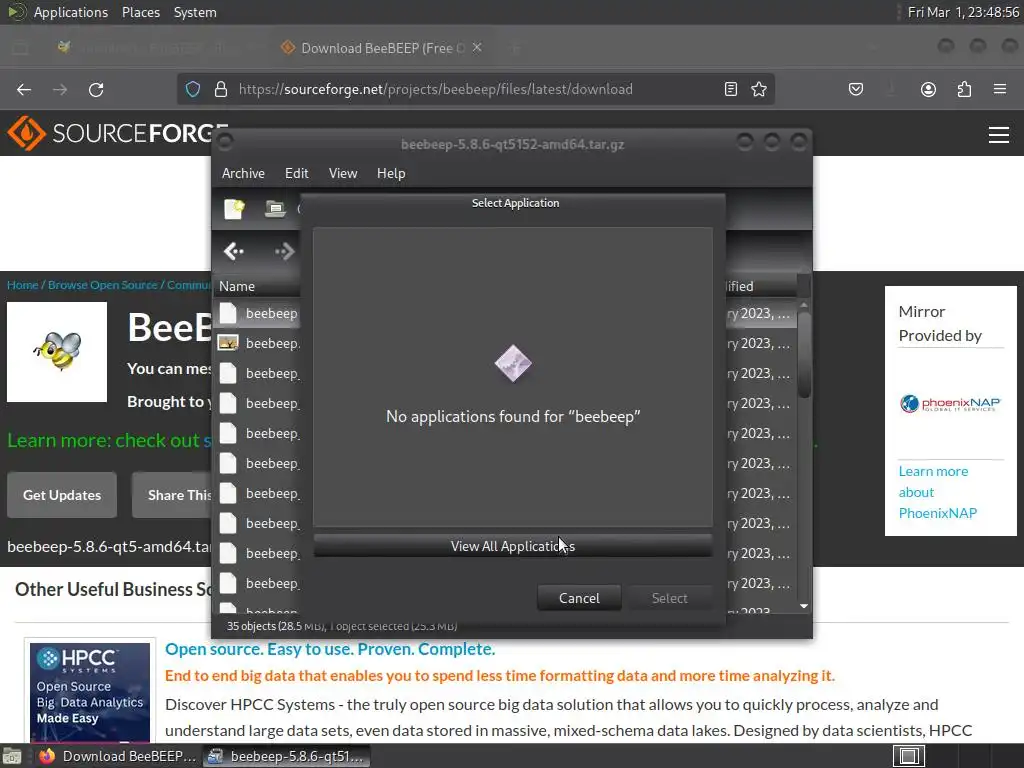Click the BeeBEEP bee logo image

tap(57, 352)
